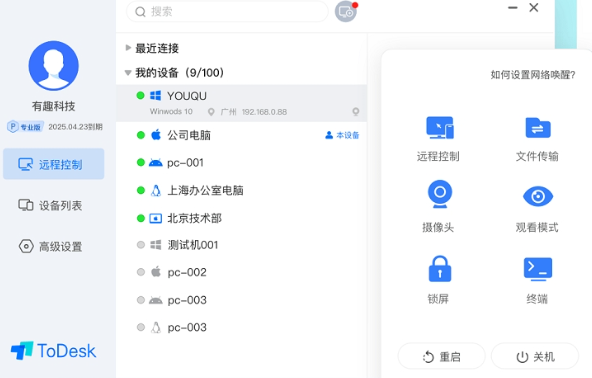
Task: Open the Terminal (终端) icon
Action: (x=538, y=269)
